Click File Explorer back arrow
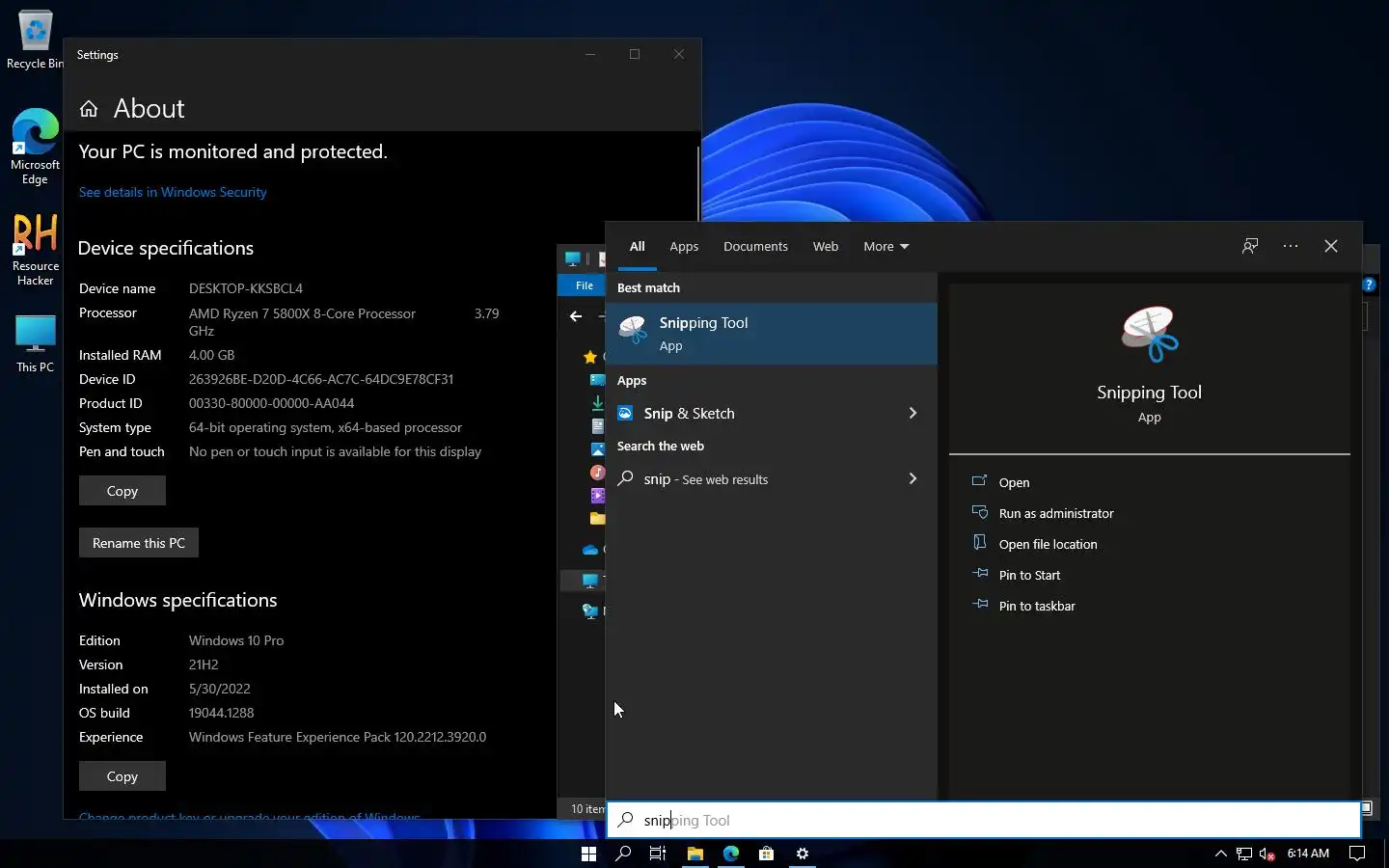 point(576,315)
